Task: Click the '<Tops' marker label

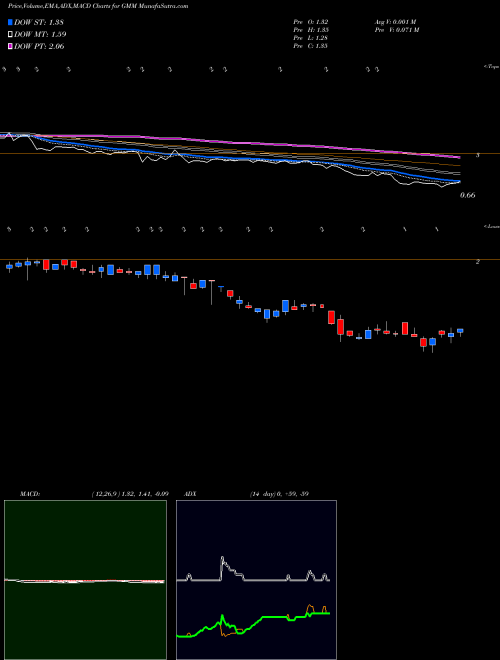Action: coord(492,67)
